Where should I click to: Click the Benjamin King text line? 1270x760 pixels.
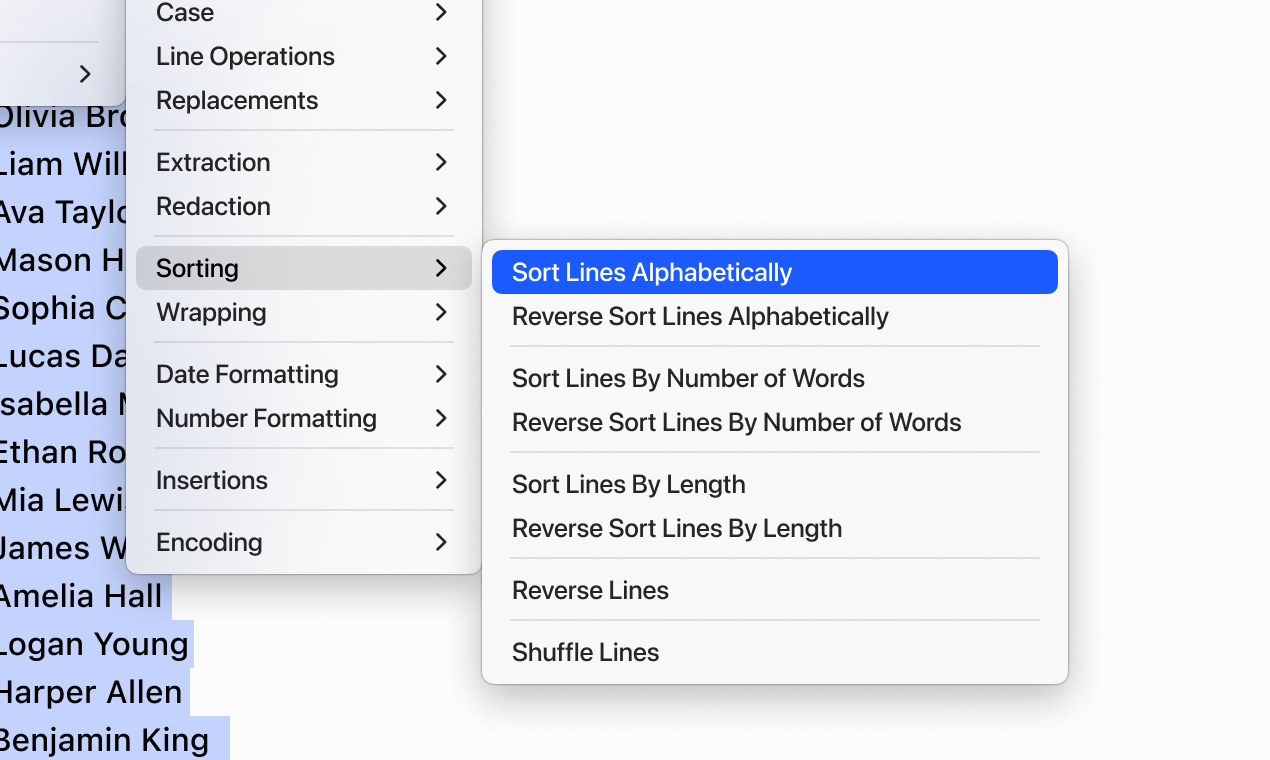pos(104,740)
